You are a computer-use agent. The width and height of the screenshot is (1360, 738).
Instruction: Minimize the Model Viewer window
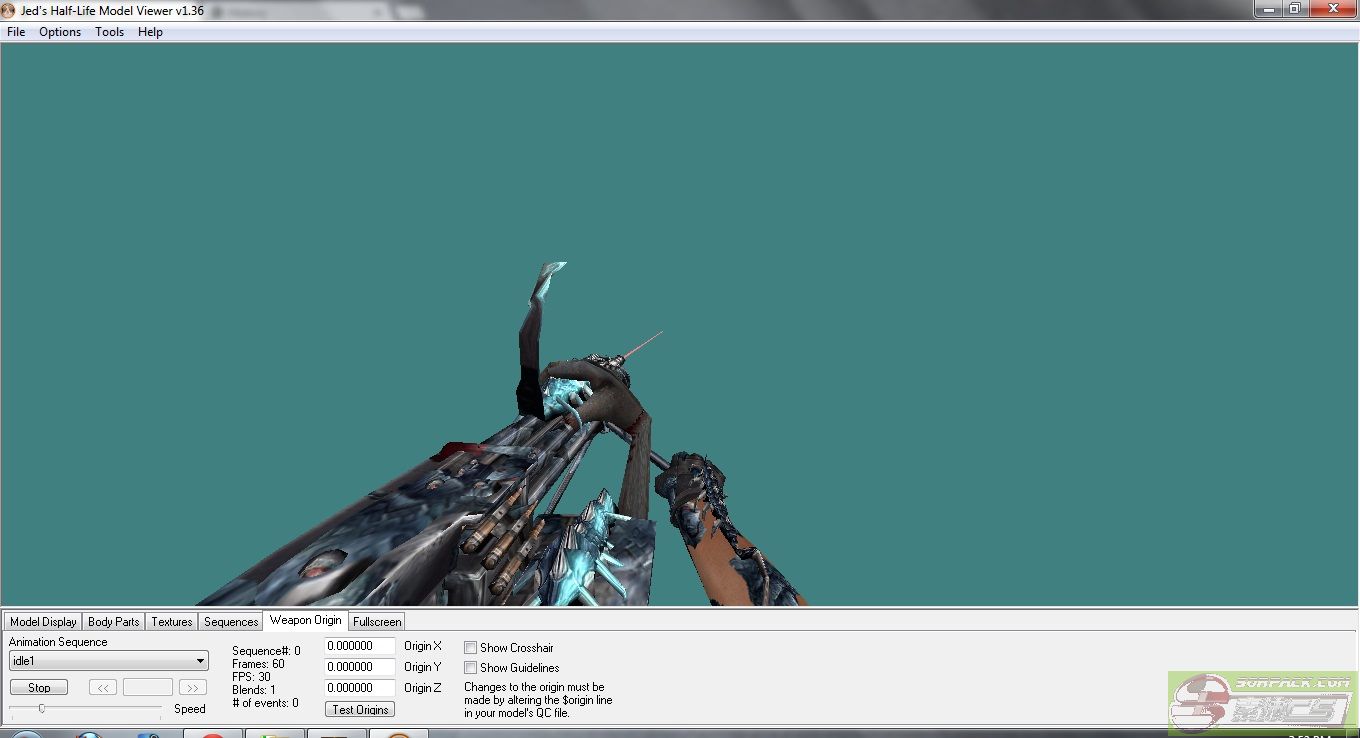[1269, 8]
